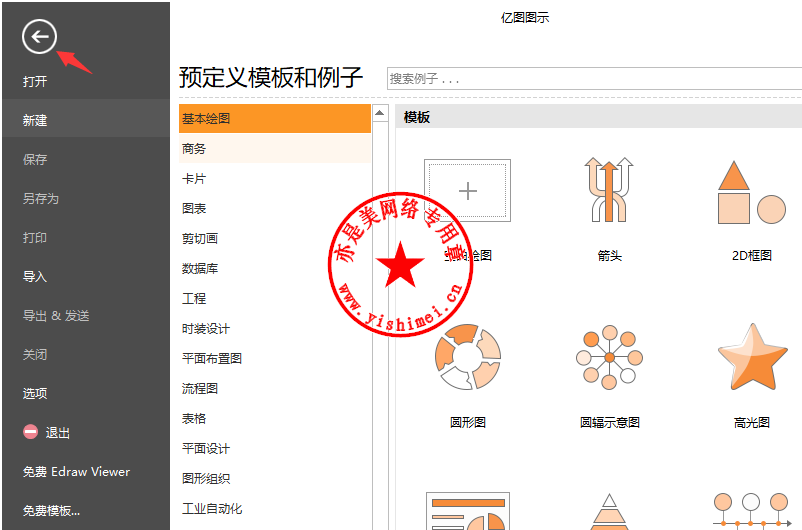This screenshot has height=530, width=802.
Task: Focus the 搜索例子 search field
Action: click(594, 79)
